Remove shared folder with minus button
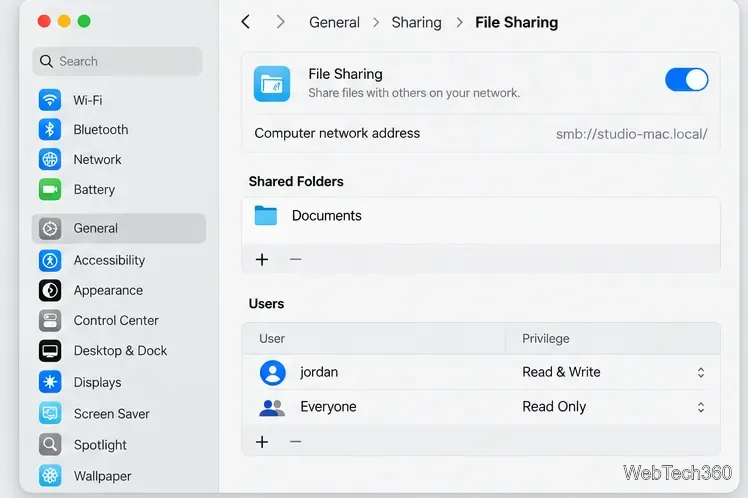 point(295,259)
